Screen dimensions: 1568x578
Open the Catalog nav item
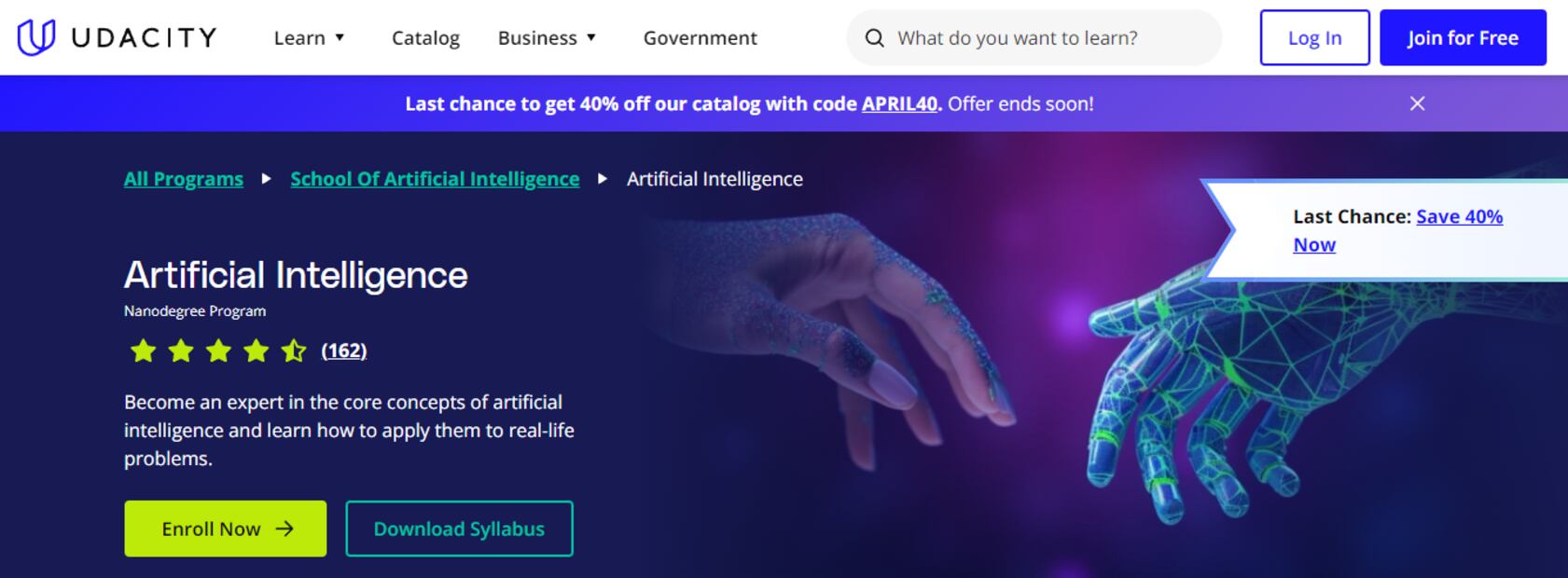tap(425, 38)
